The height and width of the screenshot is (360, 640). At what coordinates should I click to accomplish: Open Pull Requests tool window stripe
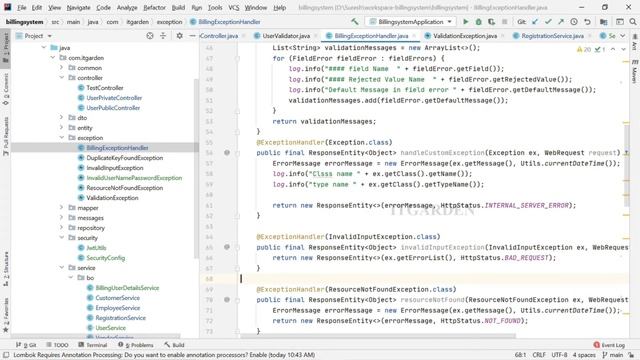[6, 136]
